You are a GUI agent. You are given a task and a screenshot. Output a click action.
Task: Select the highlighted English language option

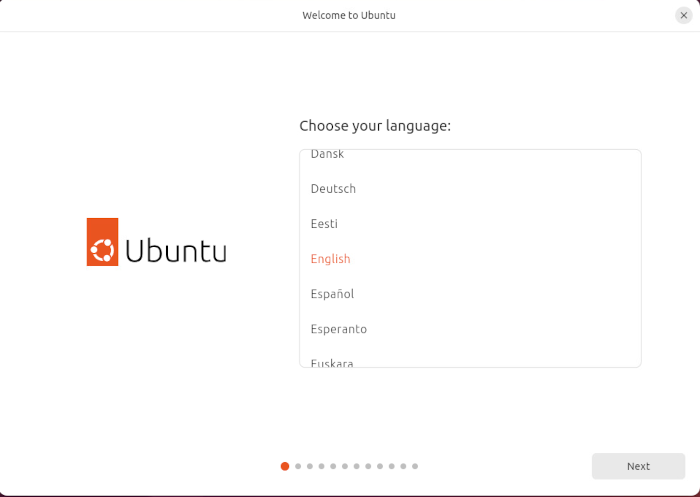point(330,259)
